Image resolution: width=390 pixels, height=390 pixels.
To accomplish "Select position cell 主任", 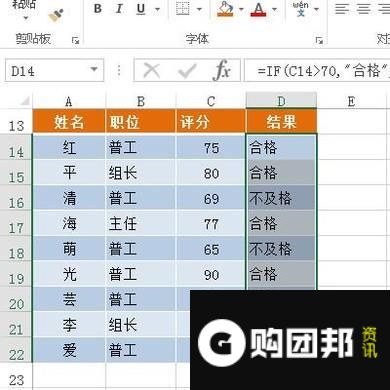I will [141, 223].
